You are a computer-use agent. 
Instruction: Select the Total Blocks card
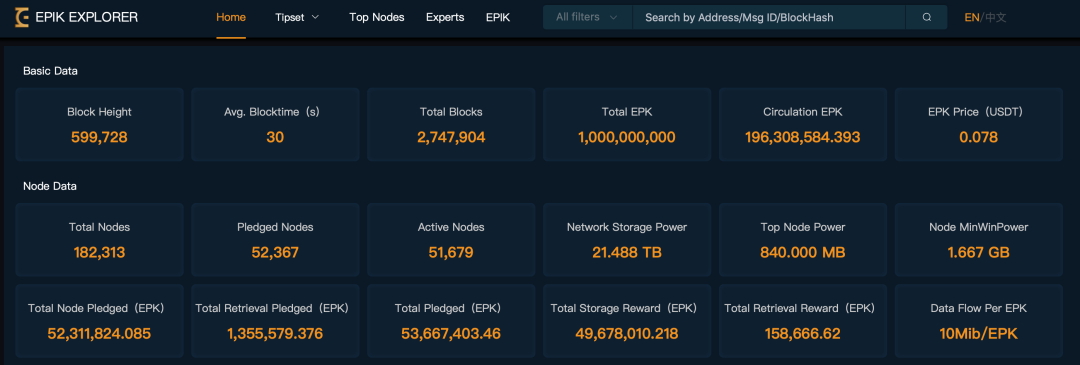(451, 124)
